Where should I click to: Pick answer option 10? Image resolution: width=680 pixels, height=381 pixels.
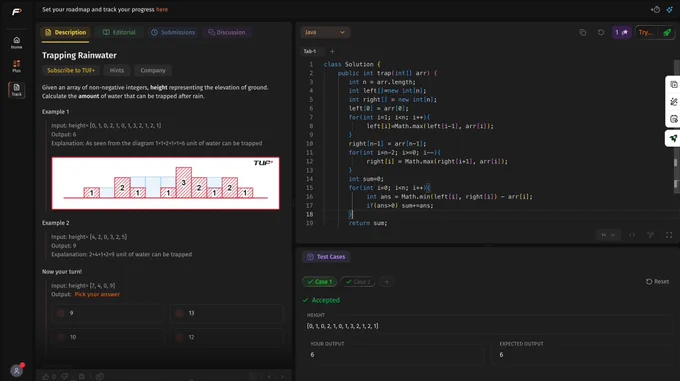(108, 337)
